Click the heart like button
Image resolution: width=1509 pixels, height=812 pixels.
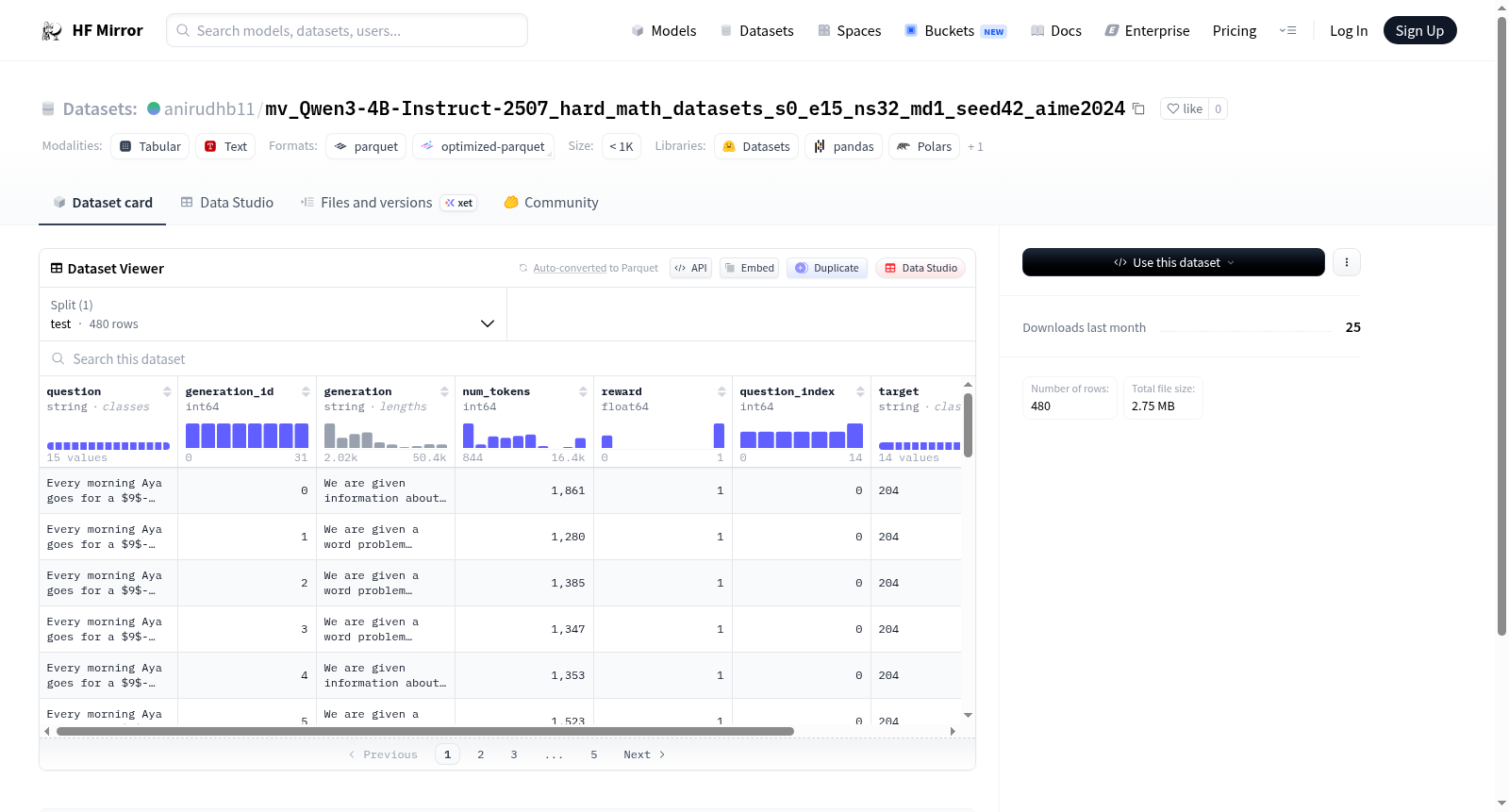(1185, 108)
